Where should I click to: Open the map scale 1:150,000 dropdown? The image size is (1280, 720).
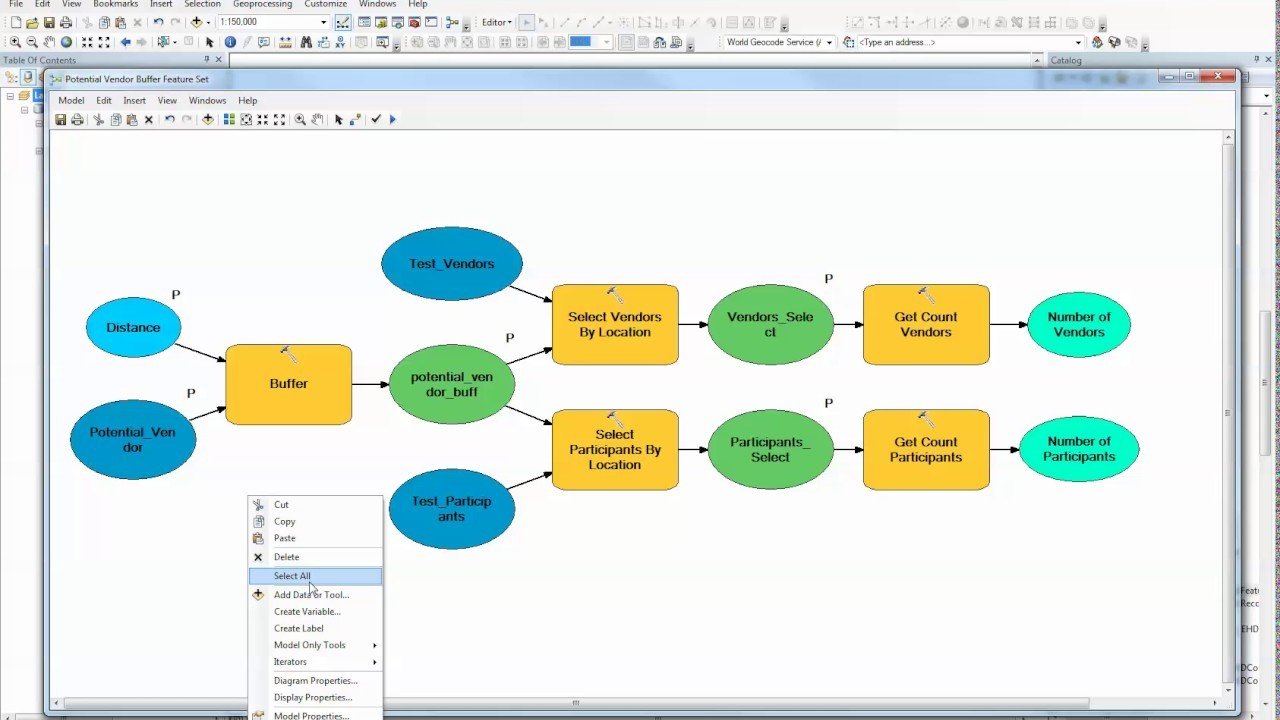point(324,22)
